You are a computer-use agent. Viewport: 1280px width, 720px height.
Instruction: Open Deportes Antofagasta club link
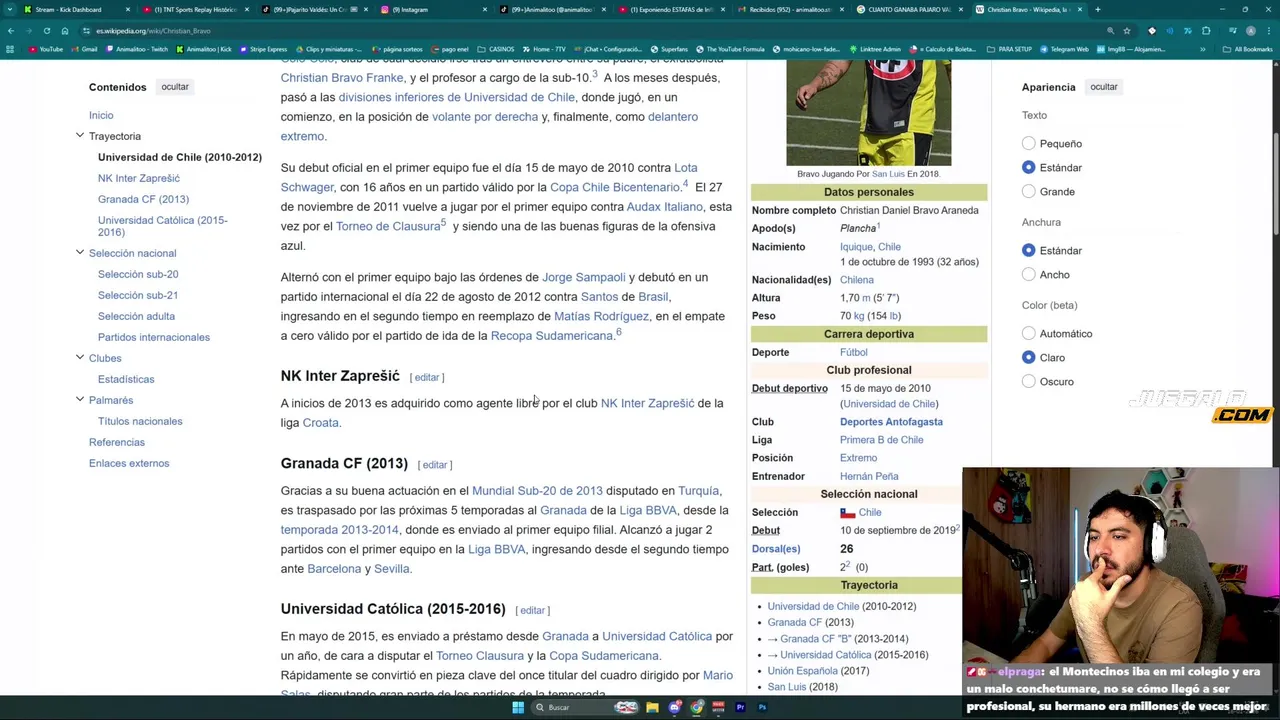coord(891,422)
